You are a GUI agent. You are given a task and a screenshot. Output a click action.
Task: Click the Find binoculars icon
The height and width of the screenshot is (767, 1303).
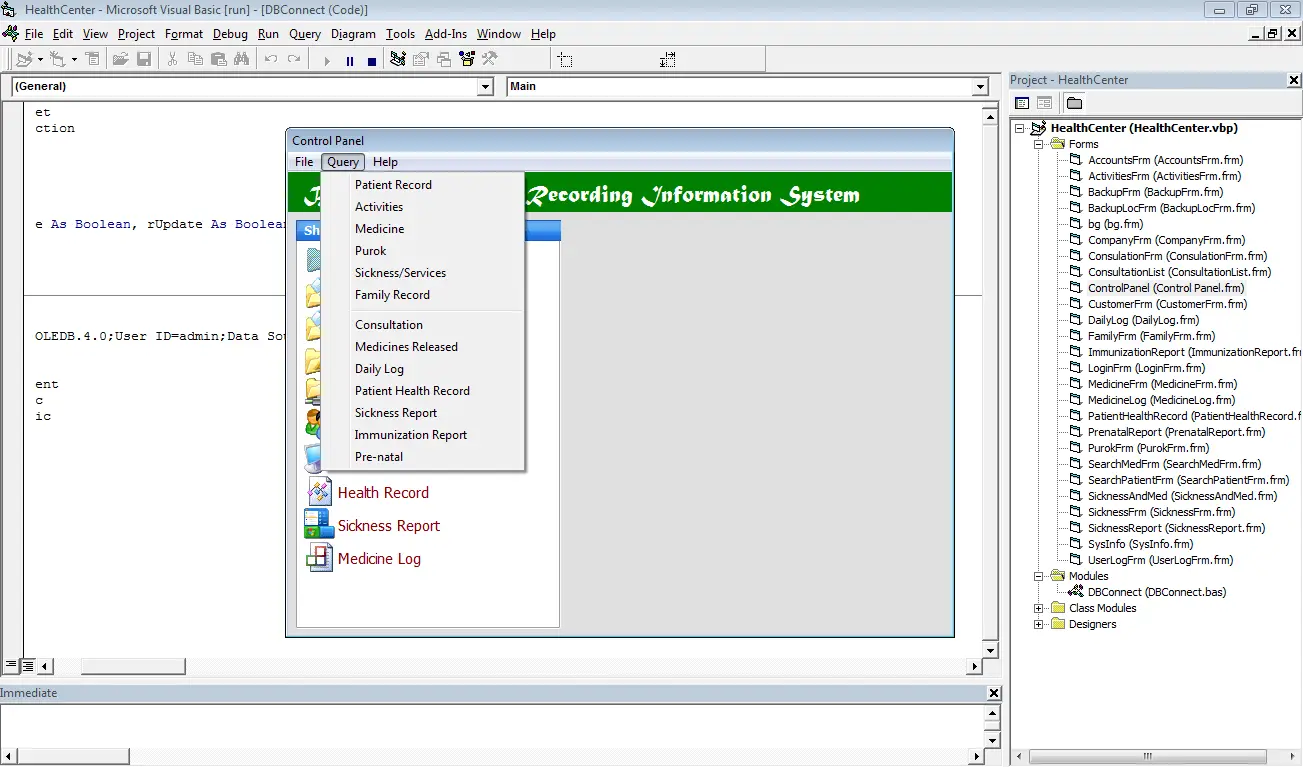click(x=241, y=60)
